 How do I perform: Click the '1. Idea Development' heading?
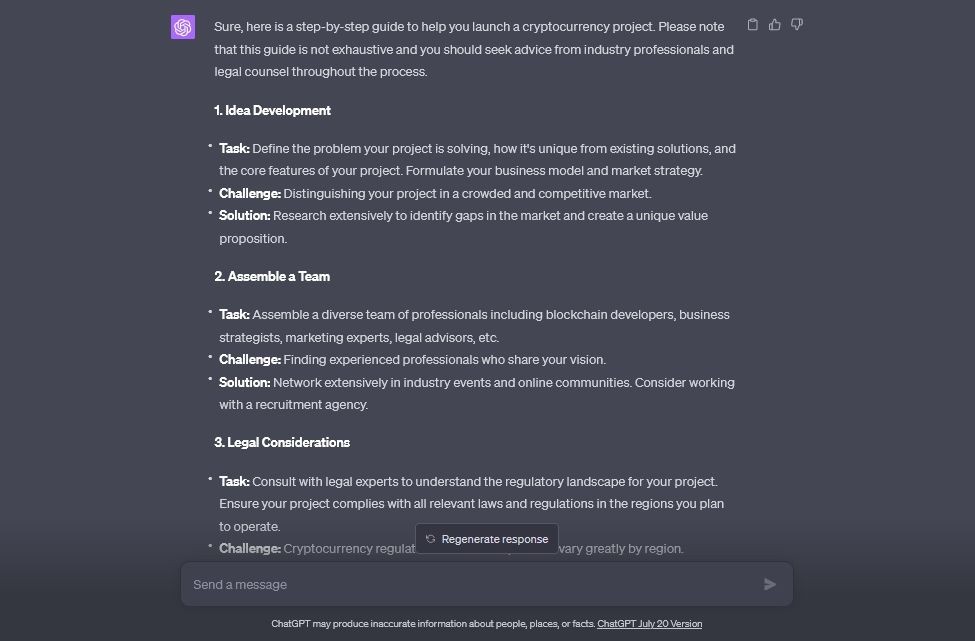point(272,111)
